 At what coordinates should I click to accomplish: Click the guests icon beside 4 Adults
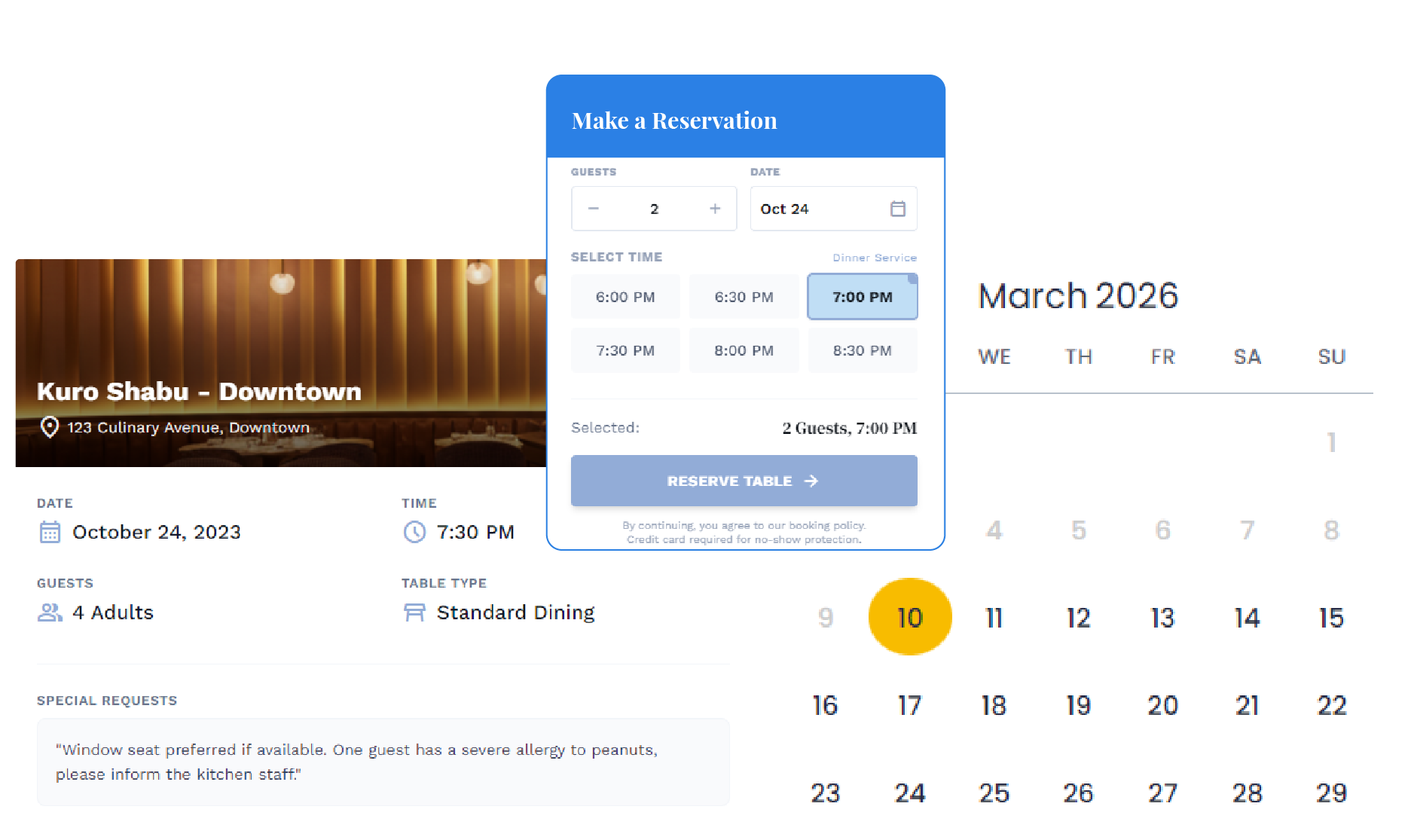click(x=50, y=612)
